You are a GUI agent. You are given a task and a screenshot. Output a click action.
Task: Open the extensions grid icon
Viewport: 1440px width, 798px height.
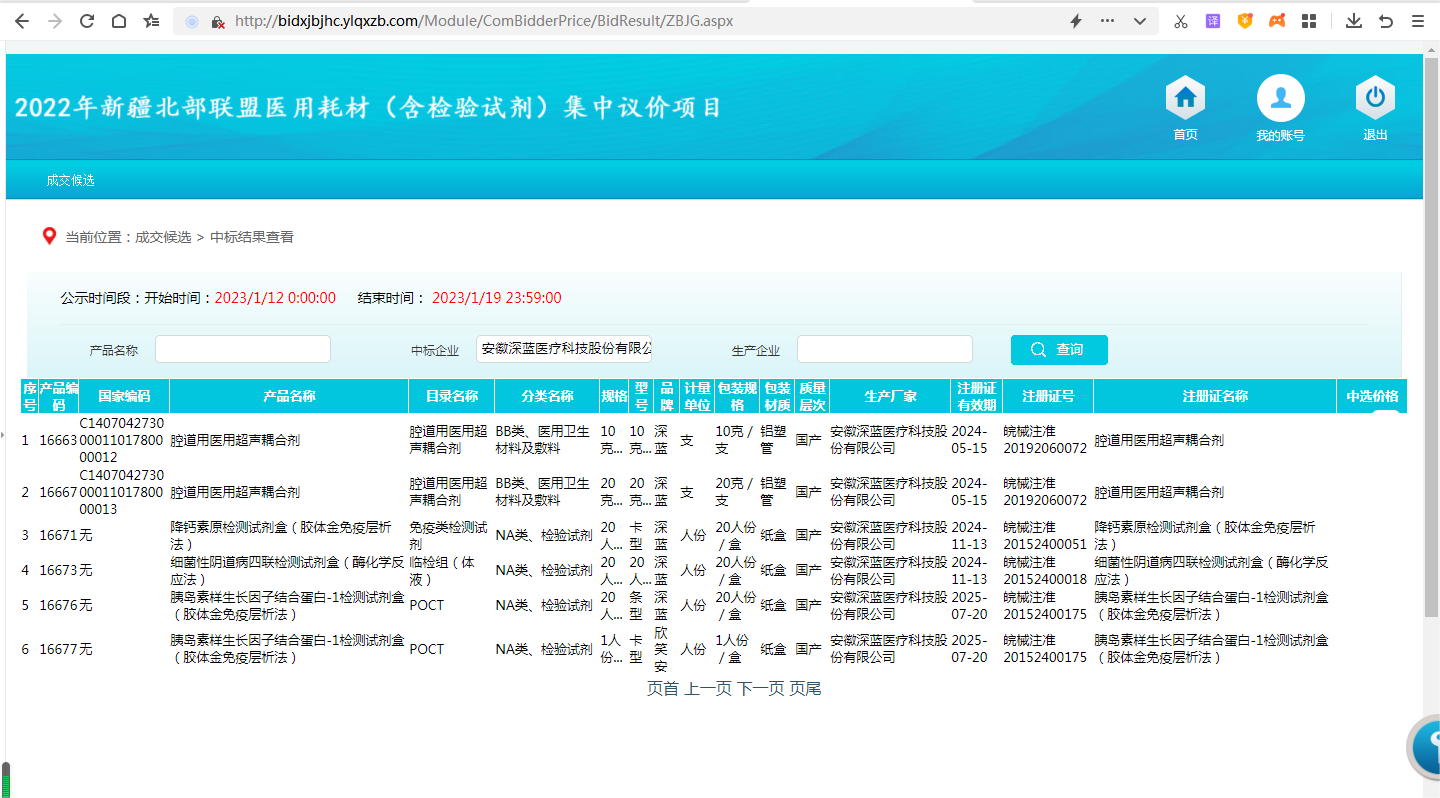[1308, 20]
